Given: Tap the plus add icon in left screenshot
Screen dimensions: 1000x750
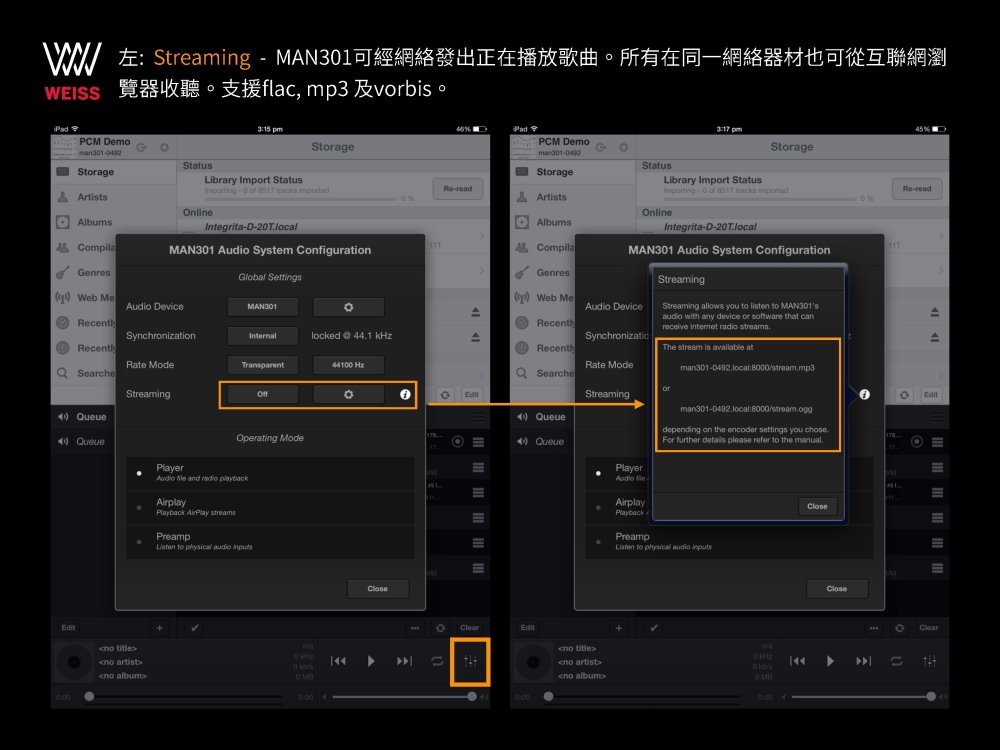Looking at the screenshot, I should pos(159,628).
